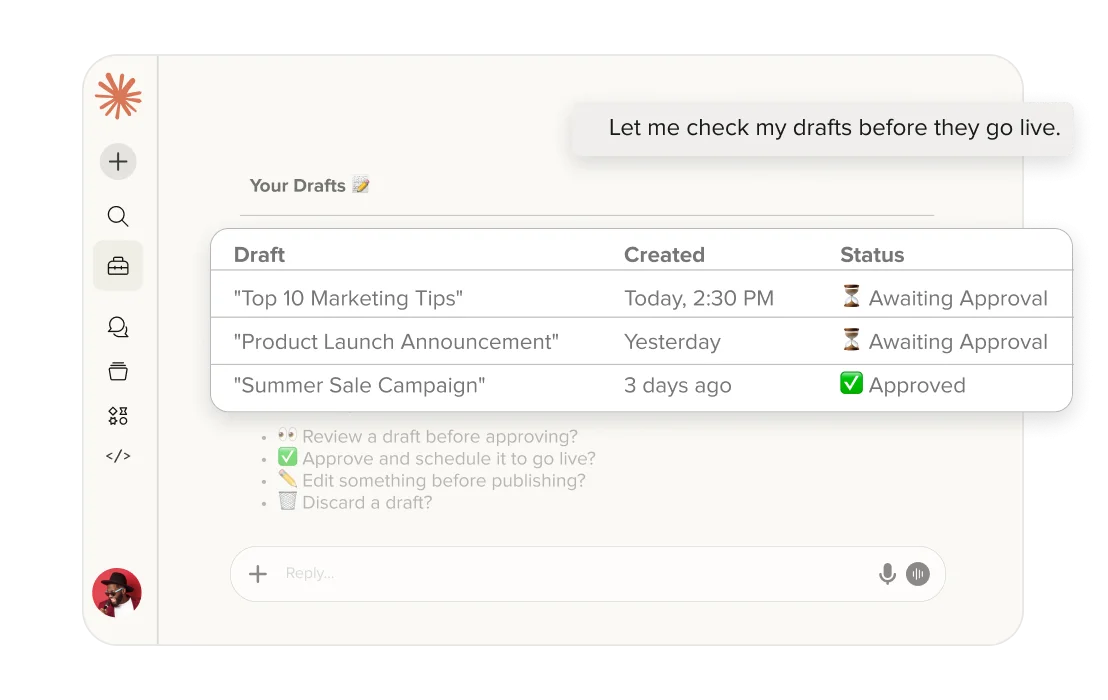Open the code brackets icon
The height and width of the screenshot is (700, 1108).
click(x=118, y=456)
